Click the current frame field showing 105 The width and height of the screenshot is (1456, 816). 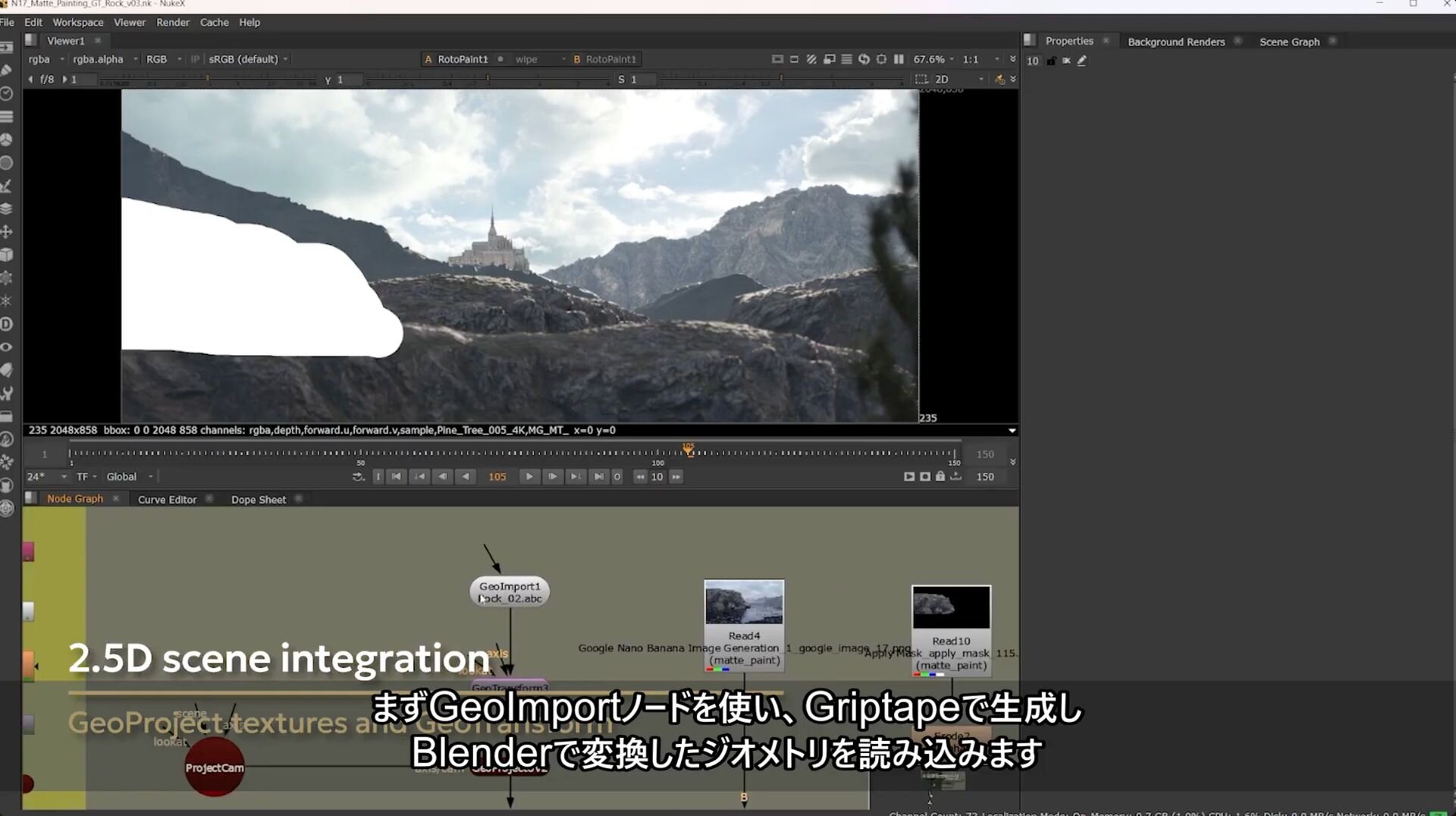[x=497, y=477]
